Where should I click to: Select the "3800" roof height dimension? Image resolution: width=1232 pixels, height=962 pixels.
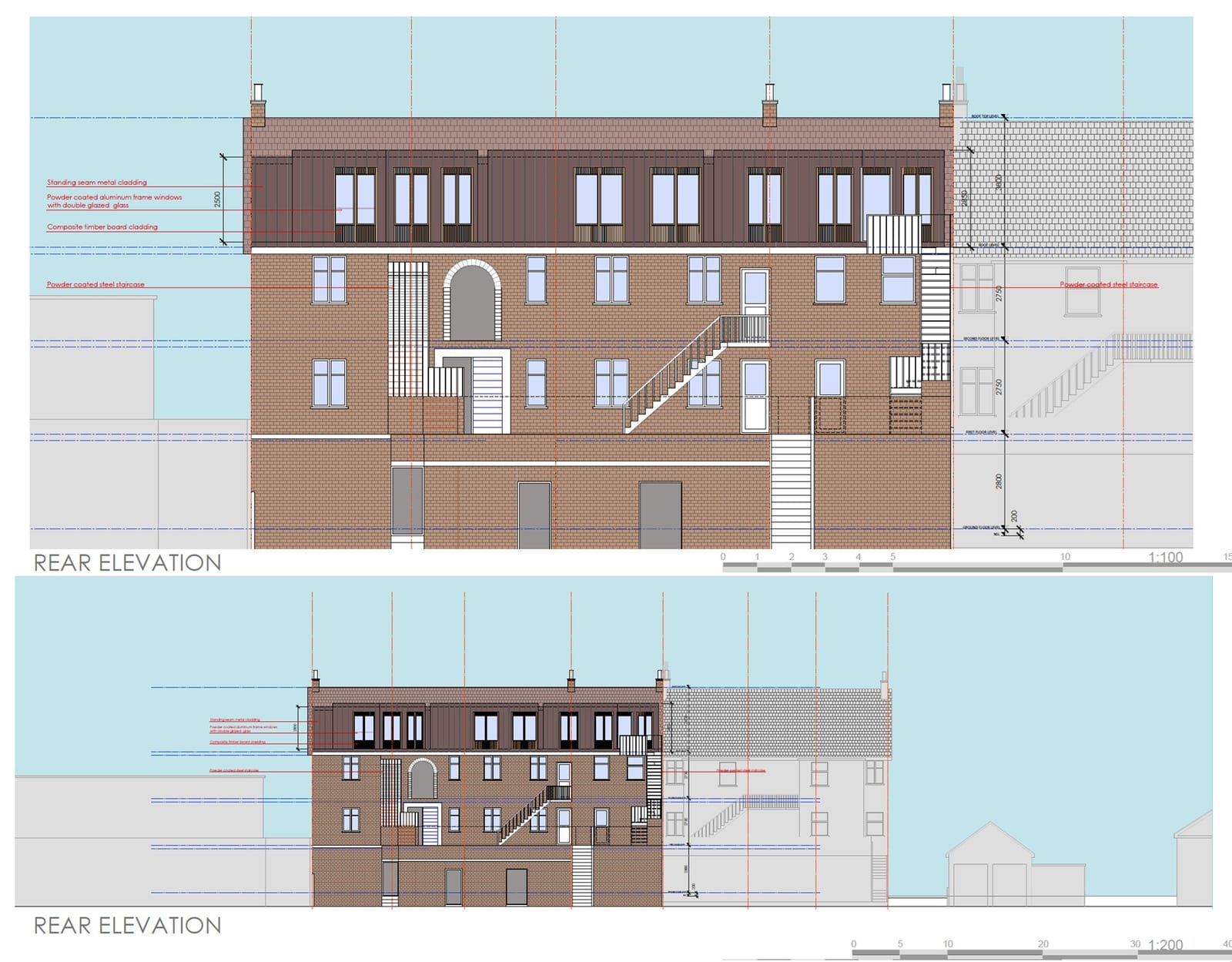coord(999,183)
